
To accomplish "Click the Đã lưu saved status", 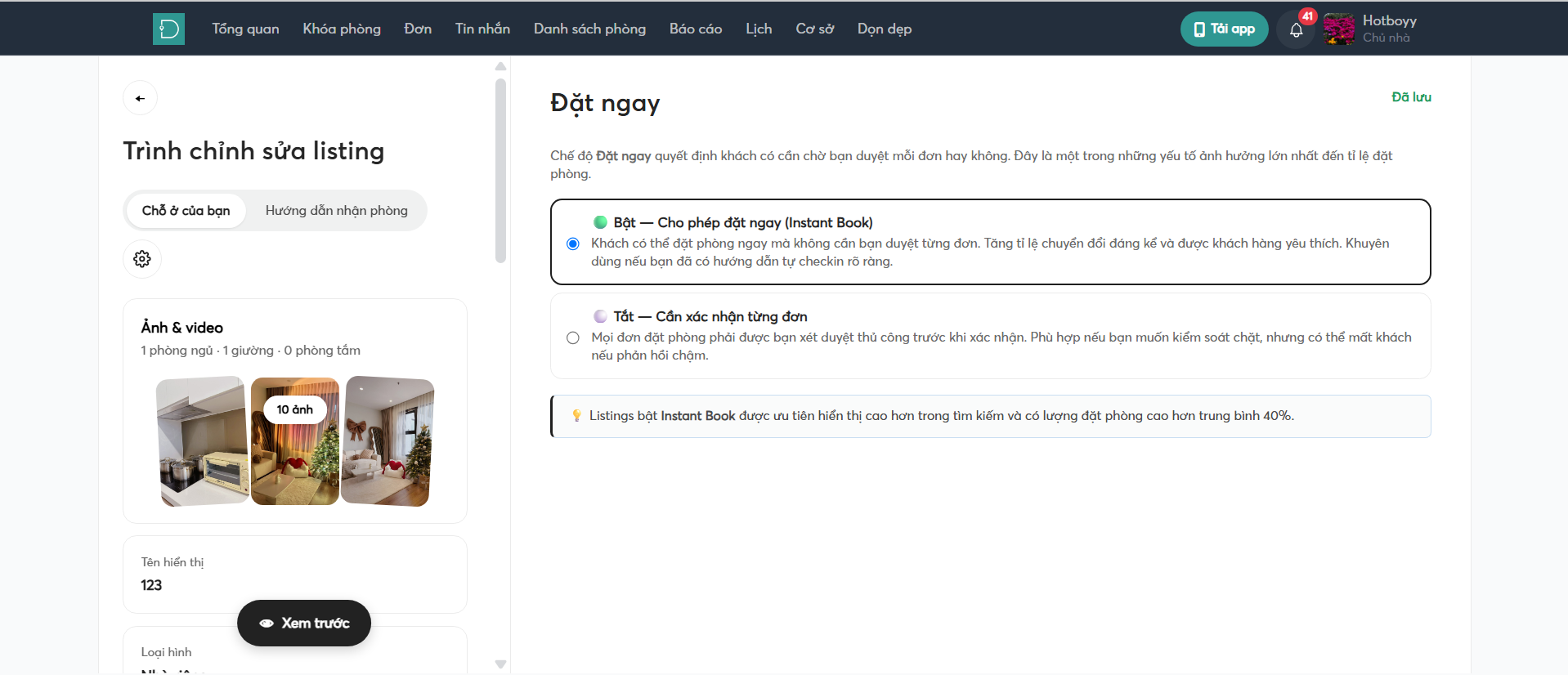I will click(x=1411, y=97).
